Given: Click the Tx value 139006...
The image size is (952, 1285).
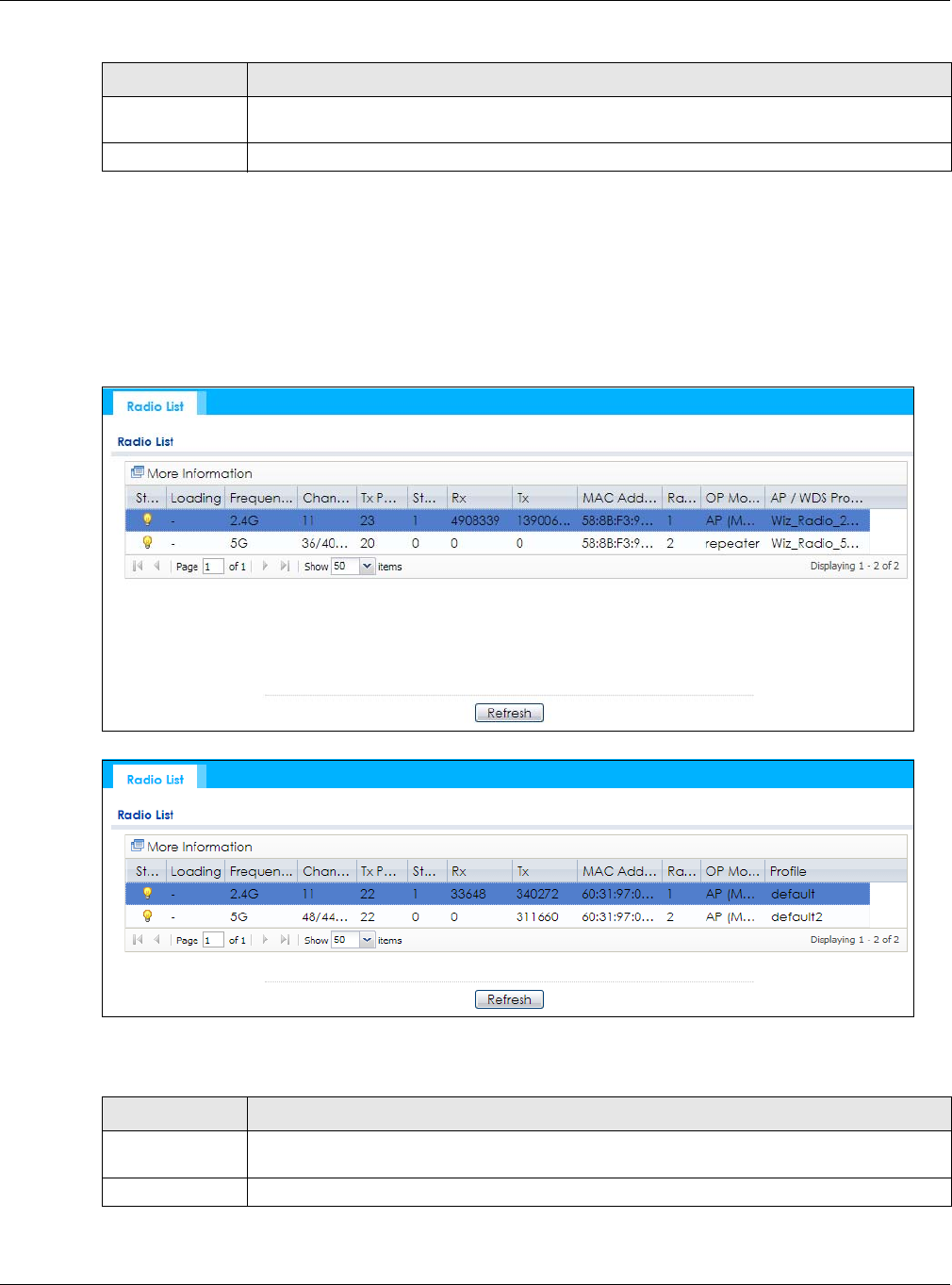Looking at the screenshot, I should (x=543, y=520).
